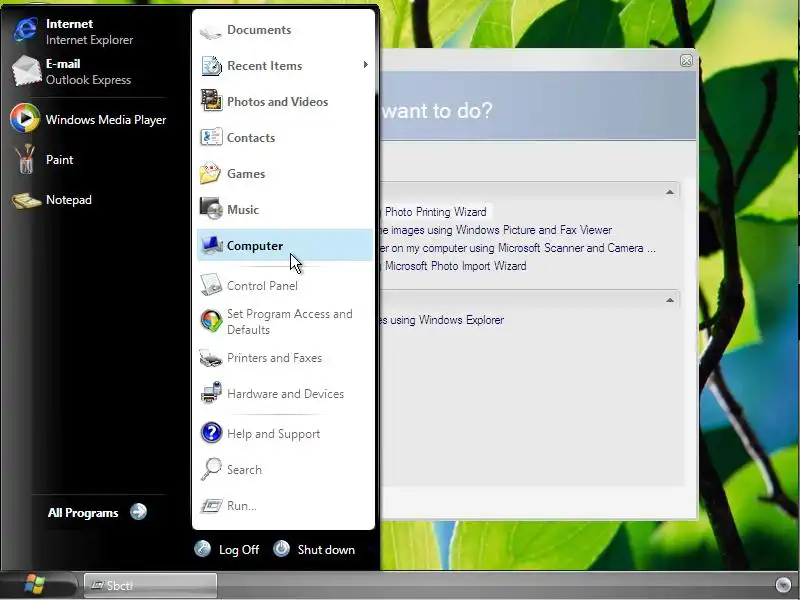Open Help and Support question-mark icon
This screenshot has width=800, height=600.
tap(211, 433)
